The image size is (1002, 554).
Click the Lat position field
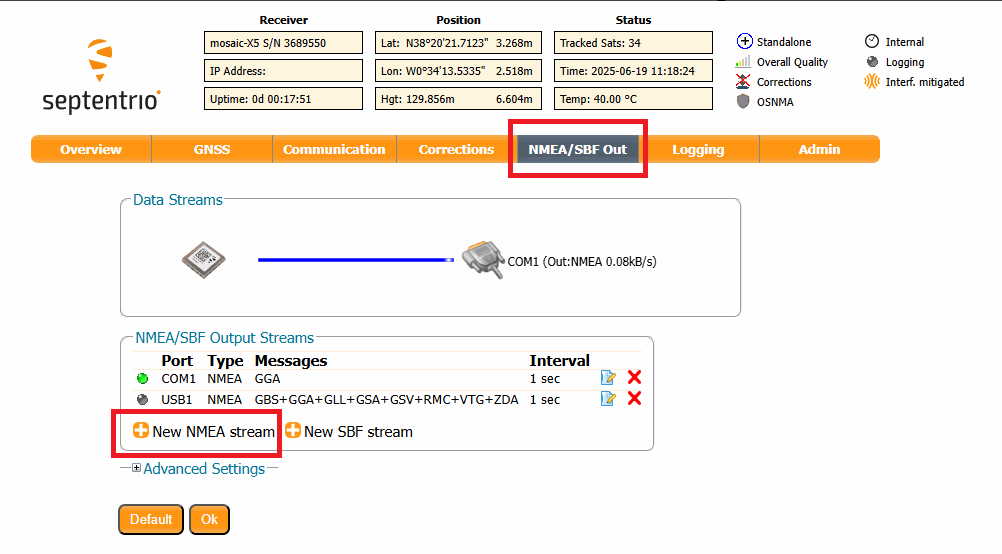(458, 43)
